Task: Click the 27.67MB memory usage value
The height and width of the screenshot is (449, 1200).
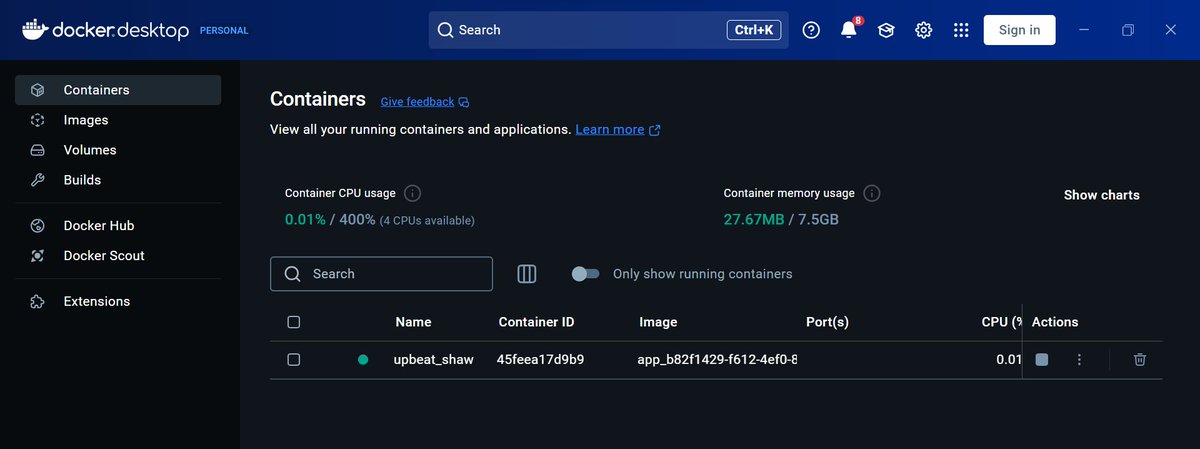Action: [754, 219]
